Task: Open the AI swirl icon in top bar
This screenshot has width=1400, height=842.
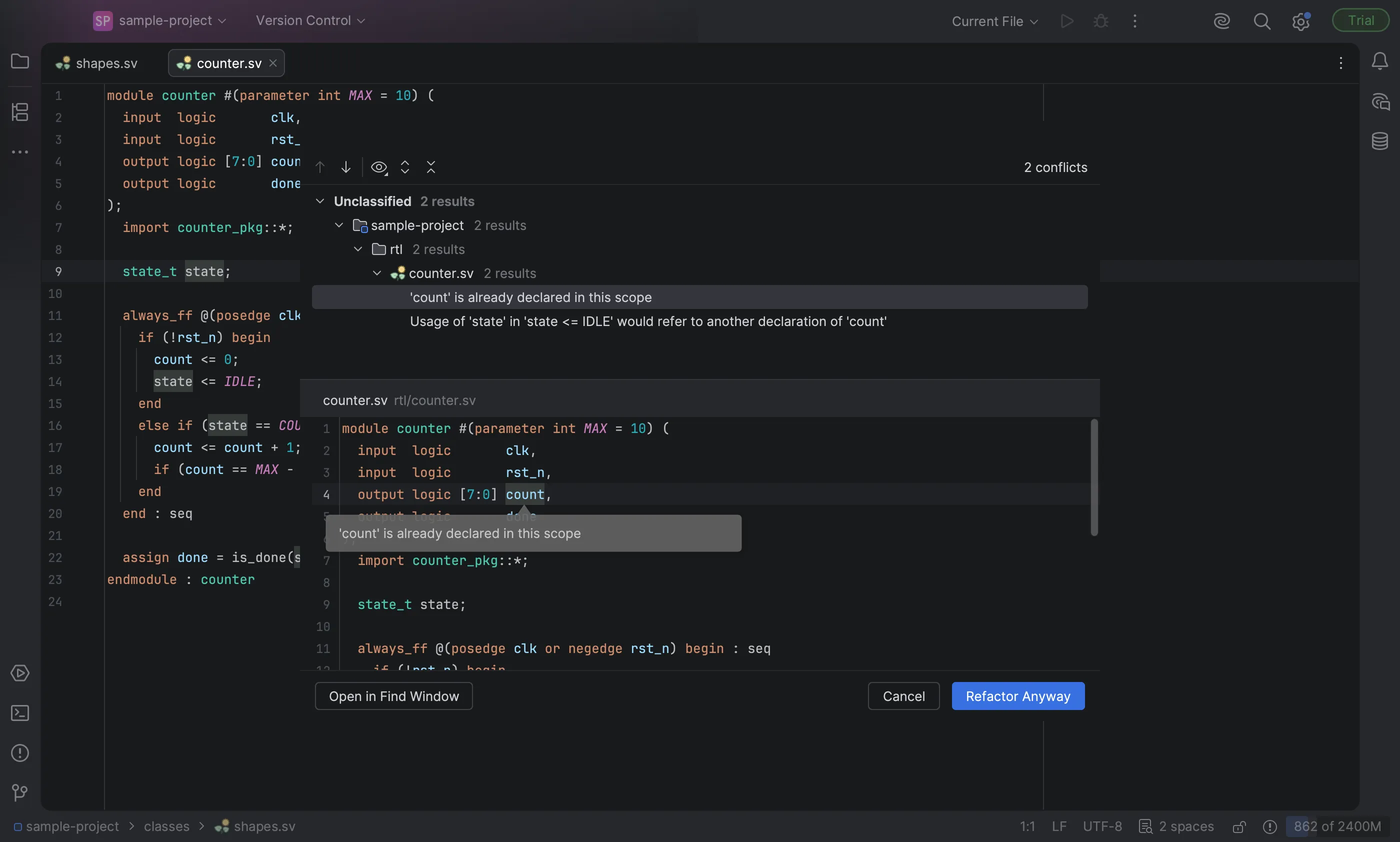Action: tap(1221, 21)
